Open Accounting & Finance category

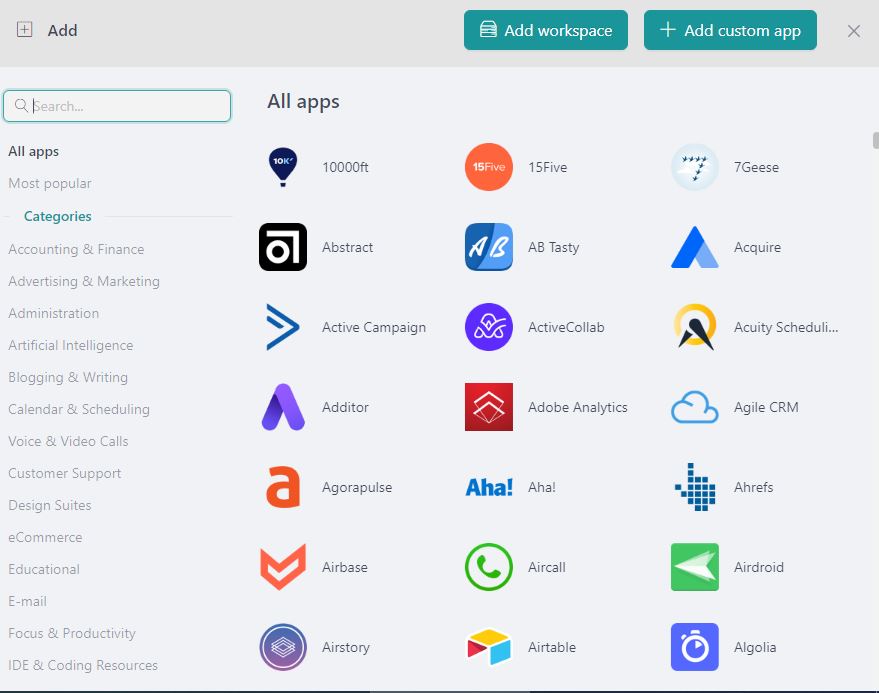[x=76, y=249]
